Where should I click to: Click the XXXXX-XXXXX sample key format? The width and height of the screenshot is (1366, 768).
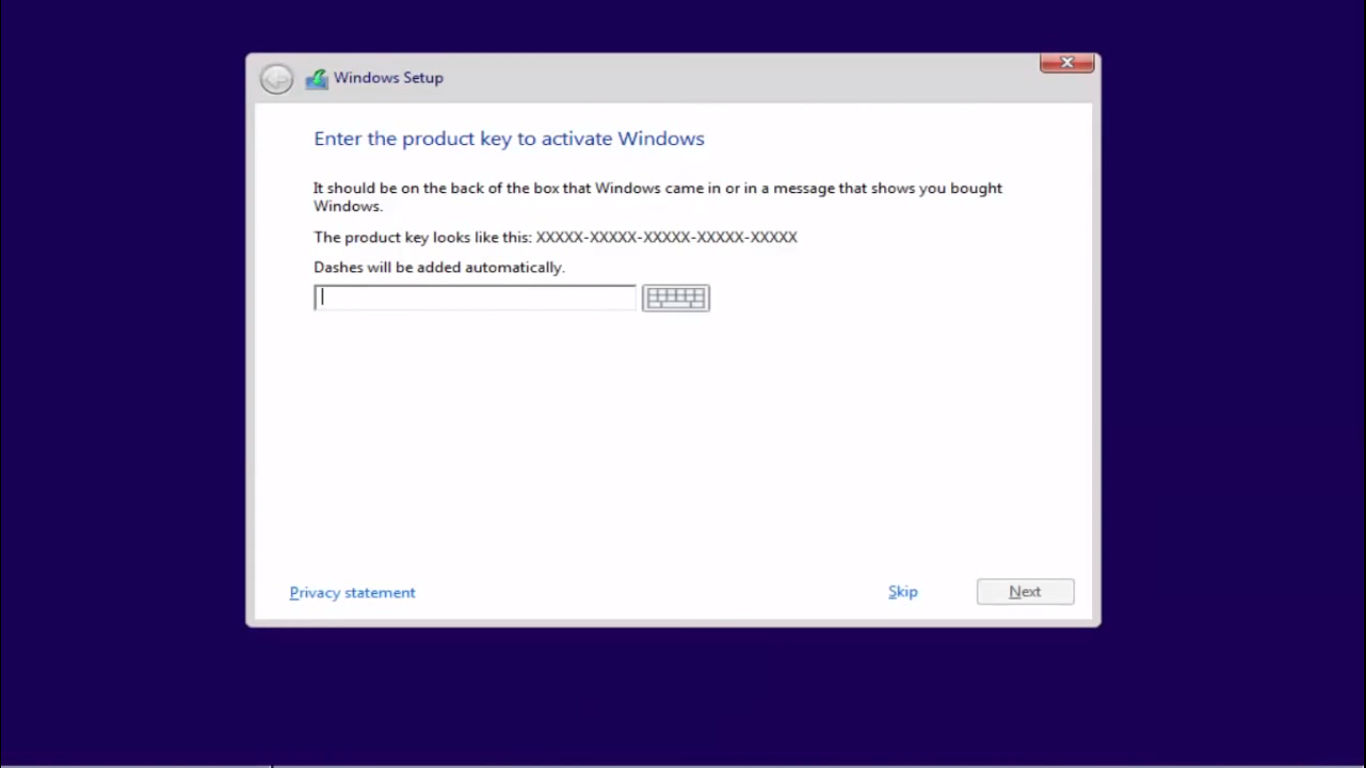coord(666,238)
